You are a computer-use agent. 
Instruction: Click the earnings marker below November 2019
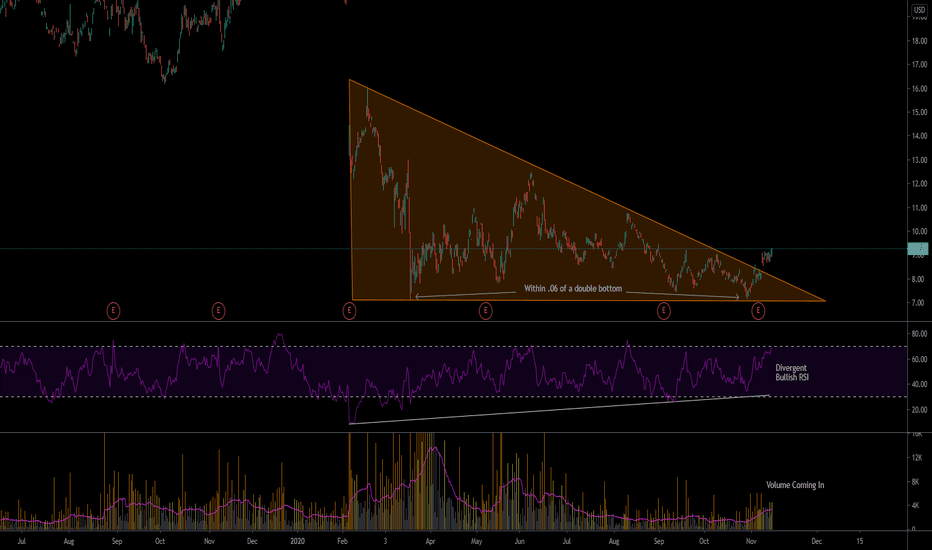218,310
